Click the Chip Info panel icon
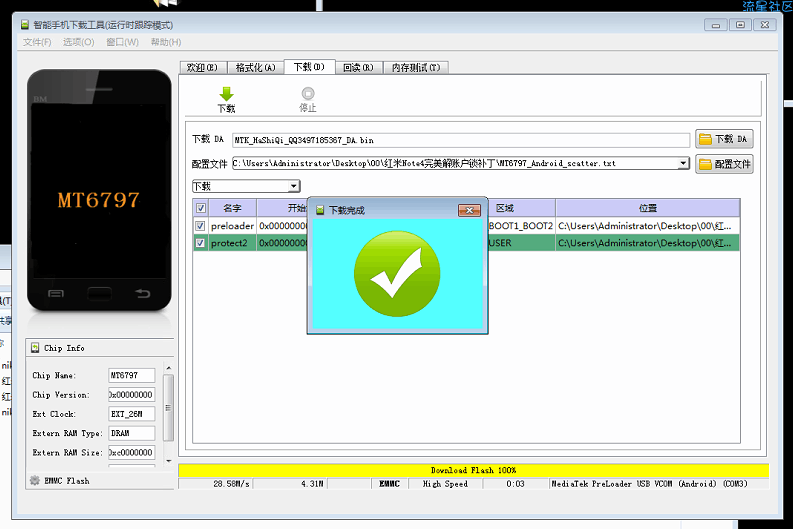Screen dimensions: 793x529 point(34,348)
